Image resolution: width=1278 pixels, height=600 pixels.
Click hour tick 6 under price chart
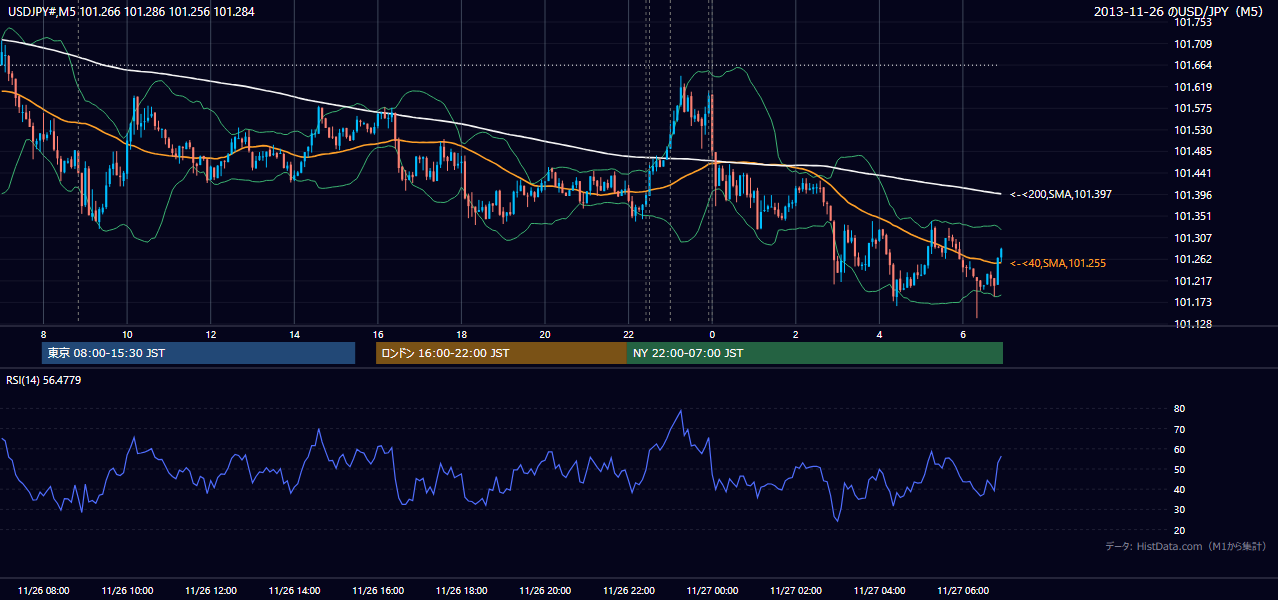(962, 334)
